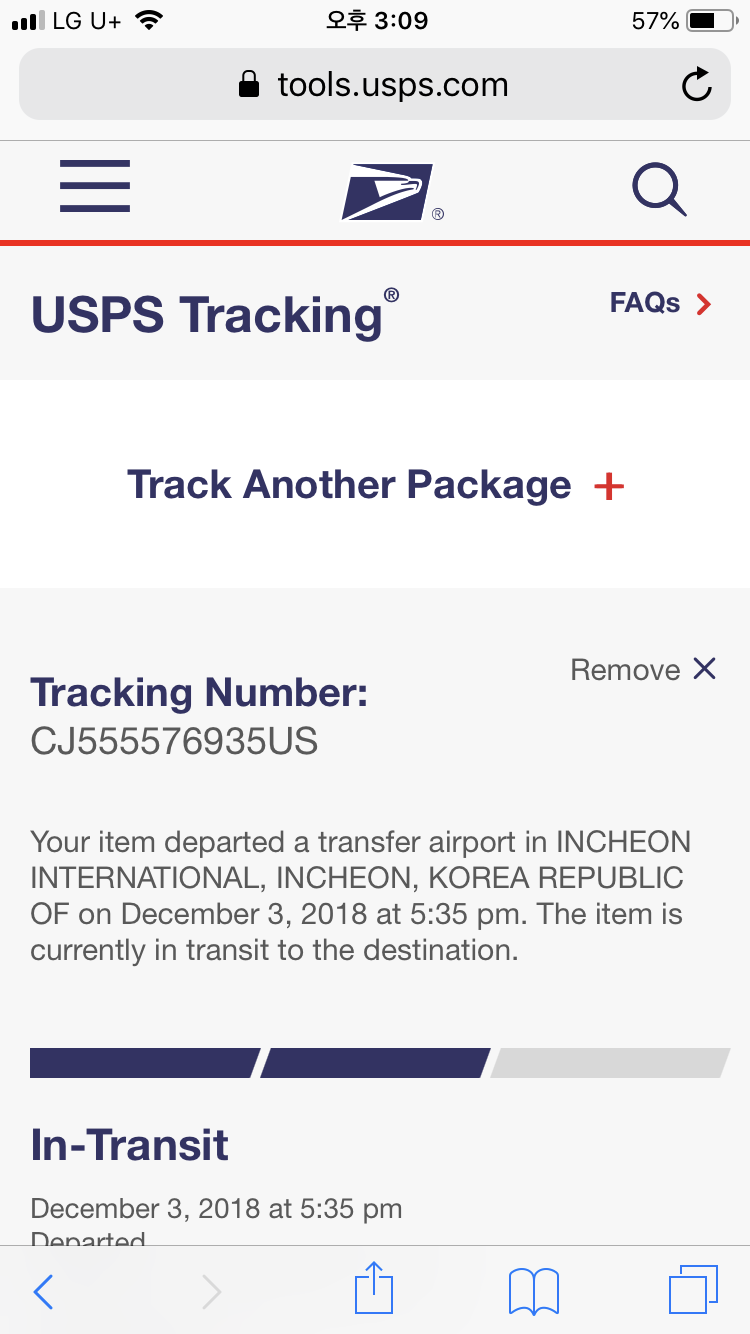Remove the tracked package

click(643, 670)
